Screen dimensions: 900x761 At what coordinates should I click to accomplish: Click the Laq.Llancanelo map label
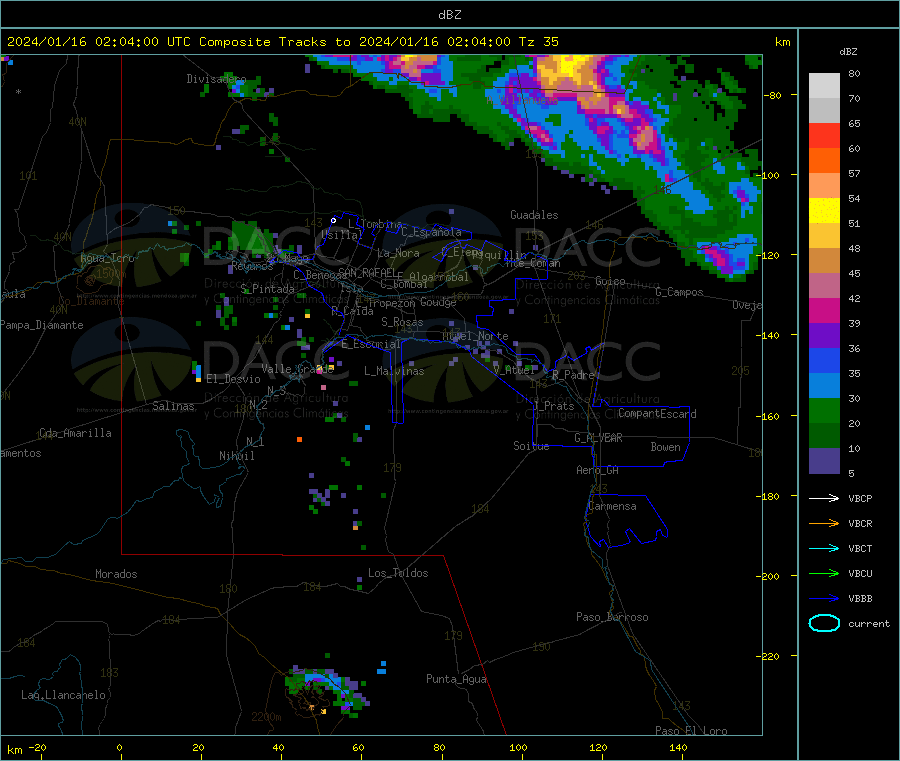pyautogui.click(x=63, y=696)
